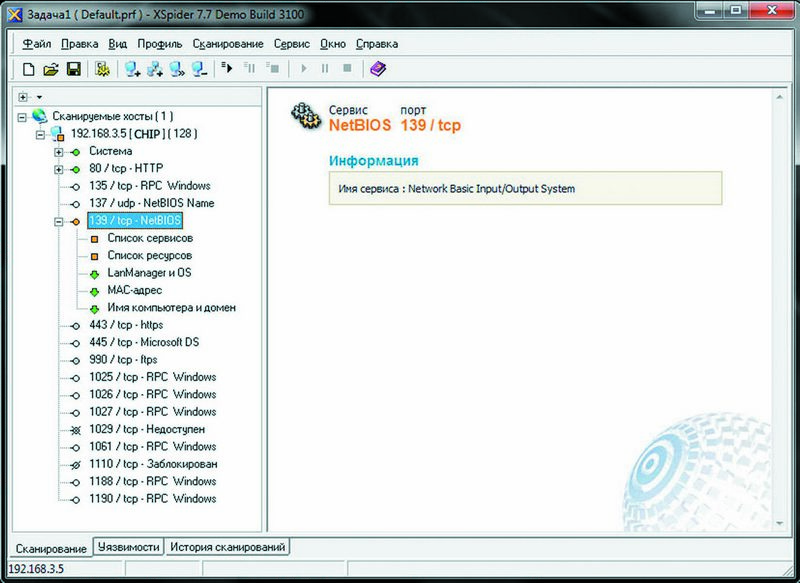Screen dimensions: 800x583
Task: Click the expand-all plus icon above the tree
Action: 23,96
